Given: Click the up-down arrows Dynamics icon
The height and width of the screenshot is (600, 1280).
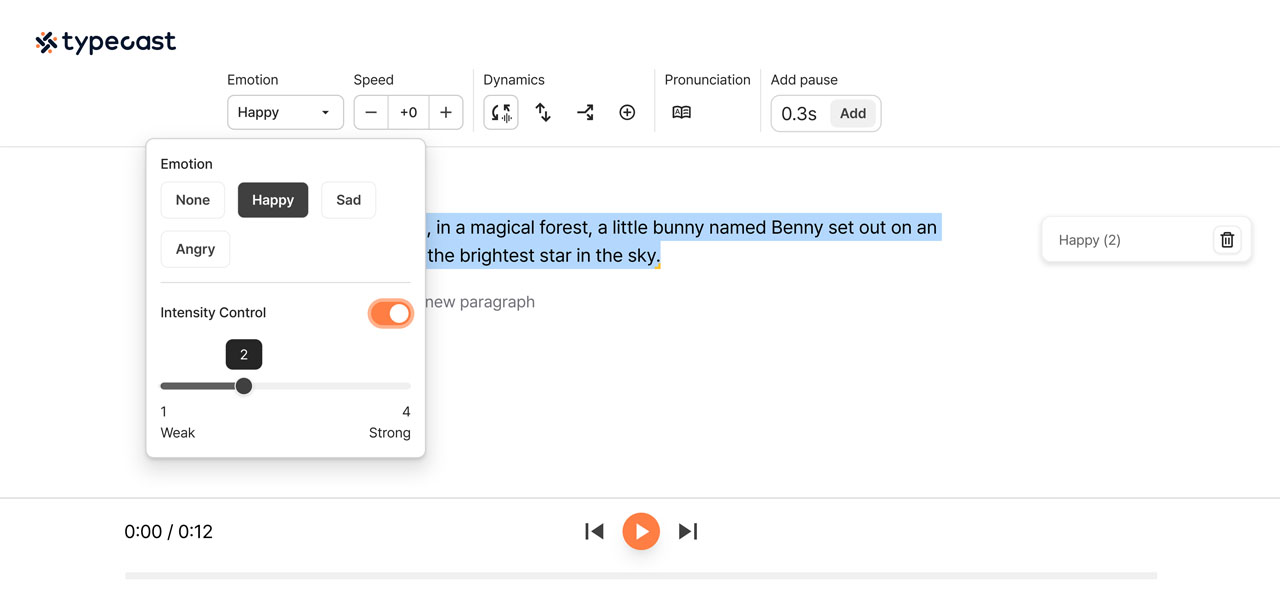Looking at the screenshot, I should 543,112.
